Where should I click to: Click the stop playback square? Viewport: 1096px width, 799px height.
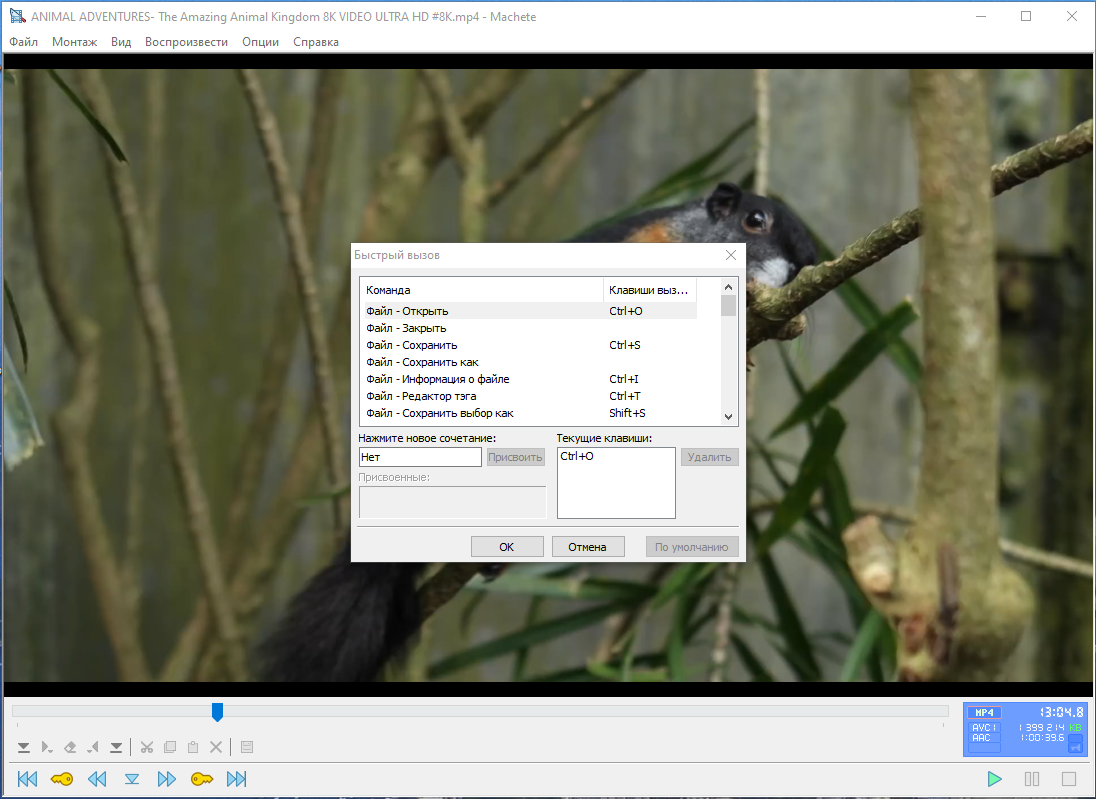1069,779
